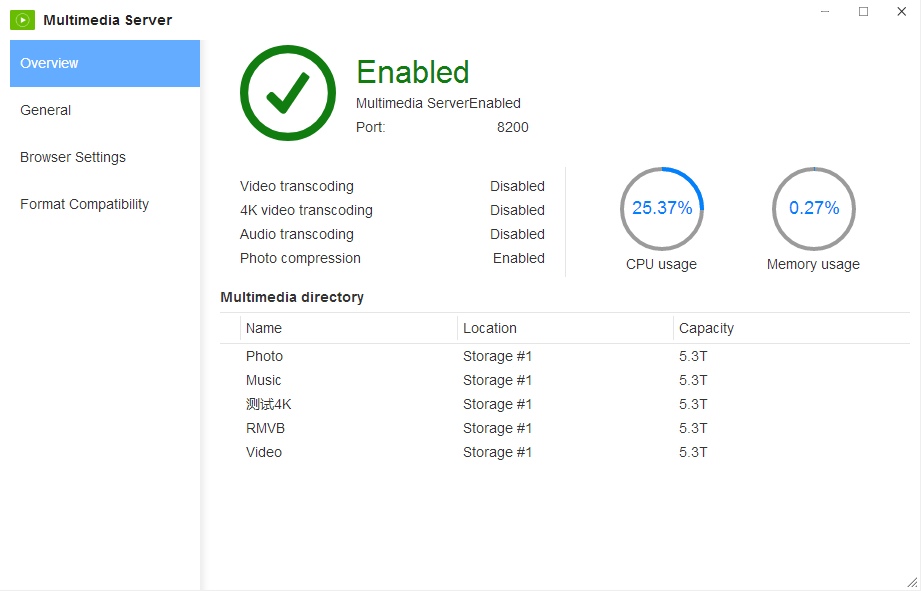
Task: Maximize the Multimedia Server window
Action: (863, 12)
